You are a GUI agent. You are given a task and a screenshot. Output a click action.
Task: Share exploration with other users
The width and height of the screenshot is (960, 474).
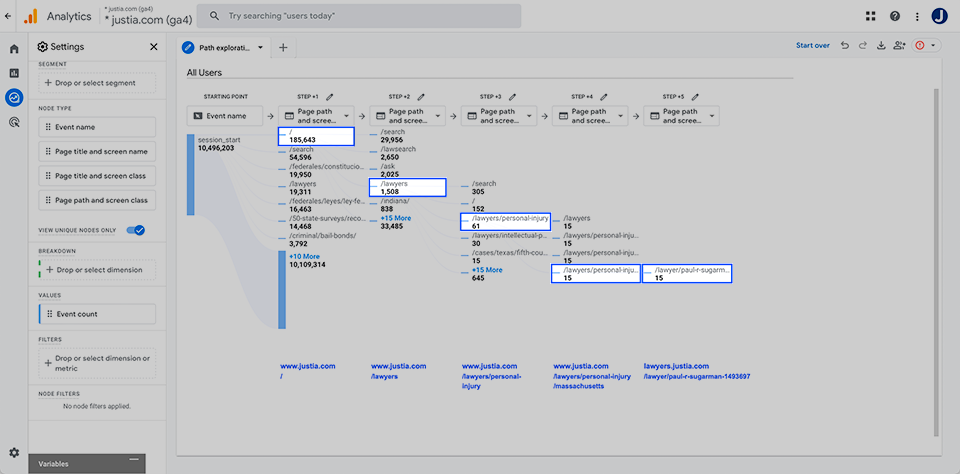point(900,46)
